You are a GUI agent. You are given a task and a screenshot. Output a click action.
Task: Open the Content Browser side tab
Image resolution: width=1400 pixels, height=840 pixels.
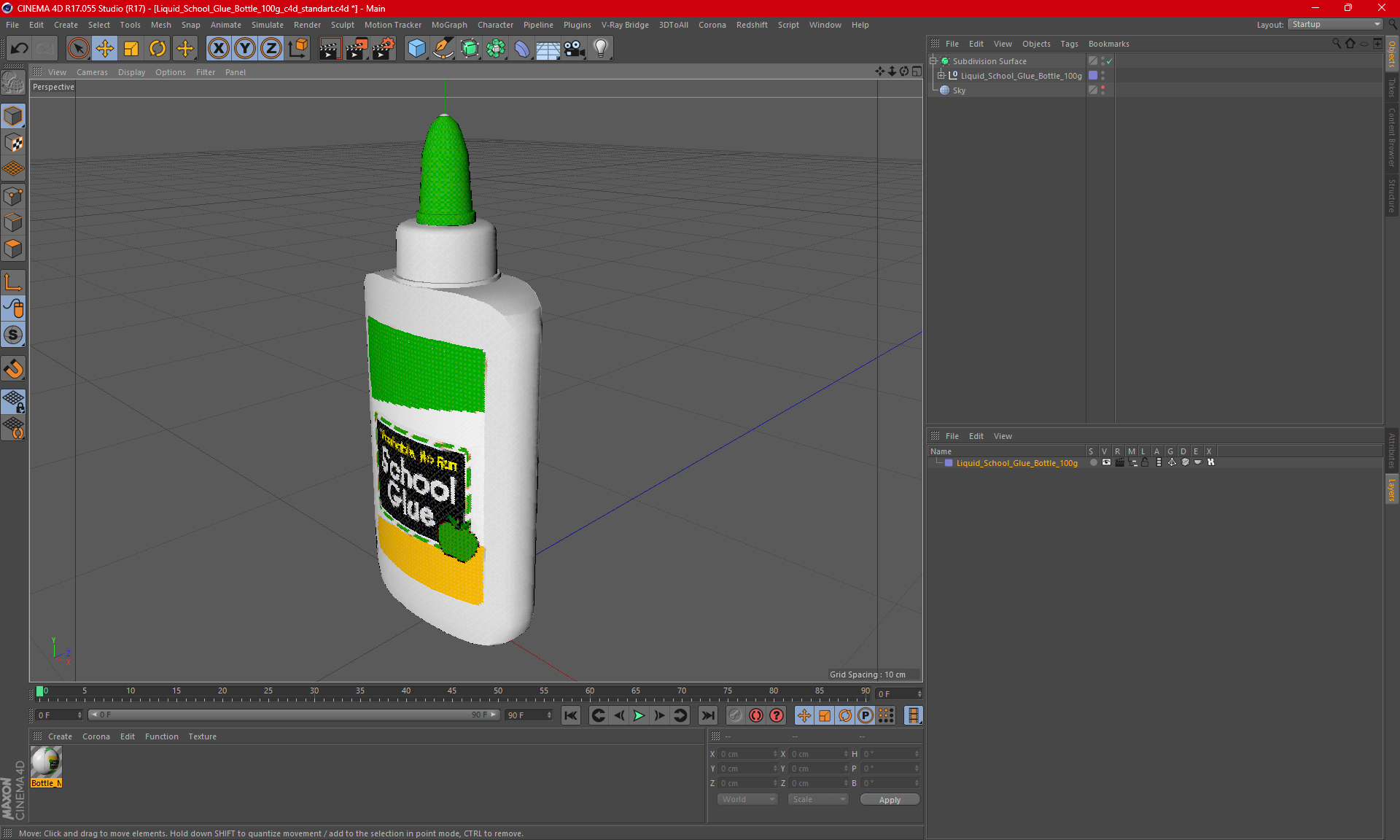(x=1391, y=137)
